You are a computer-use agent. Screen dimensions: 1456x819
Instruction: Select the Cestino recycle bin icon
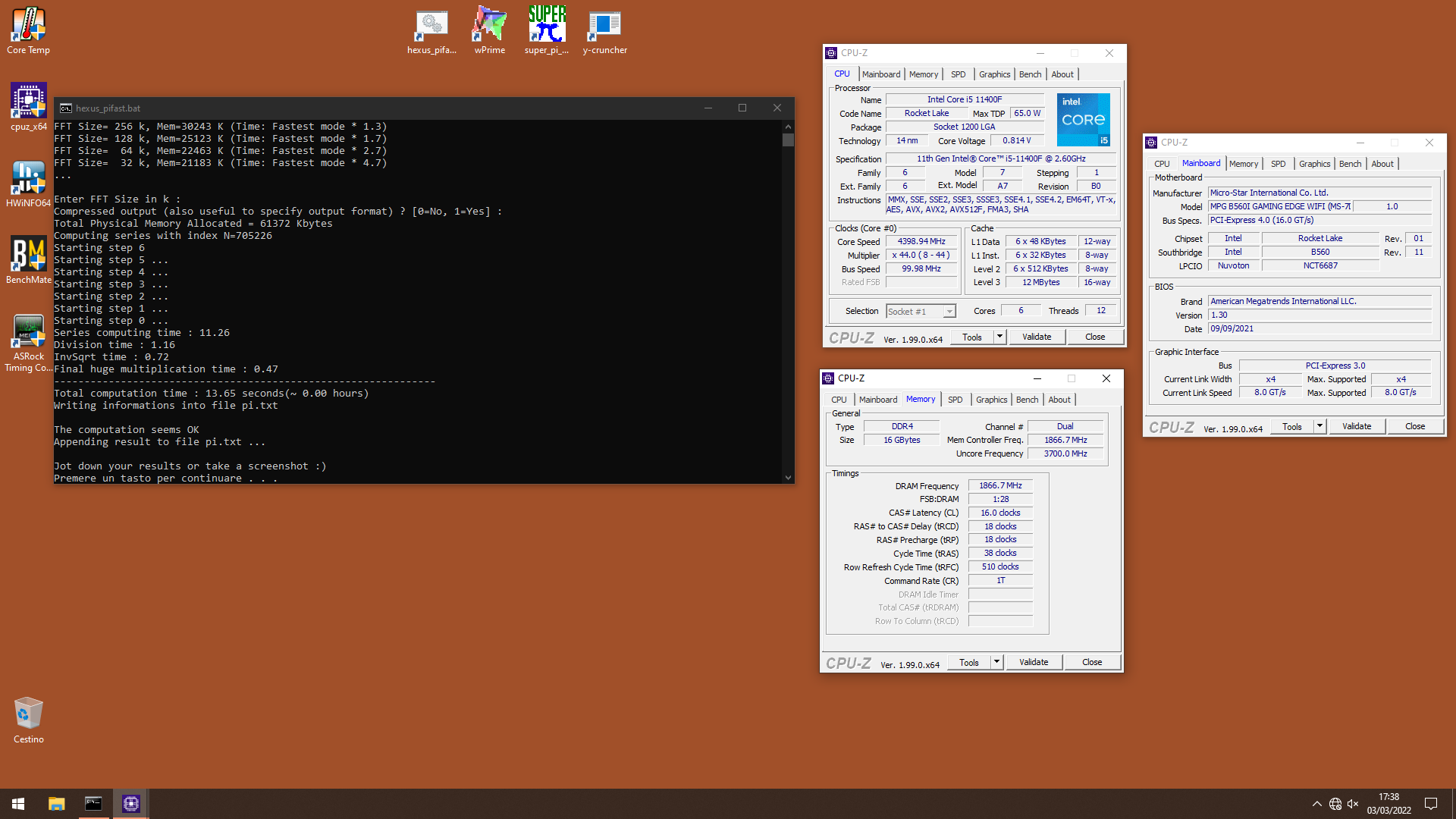29,720
